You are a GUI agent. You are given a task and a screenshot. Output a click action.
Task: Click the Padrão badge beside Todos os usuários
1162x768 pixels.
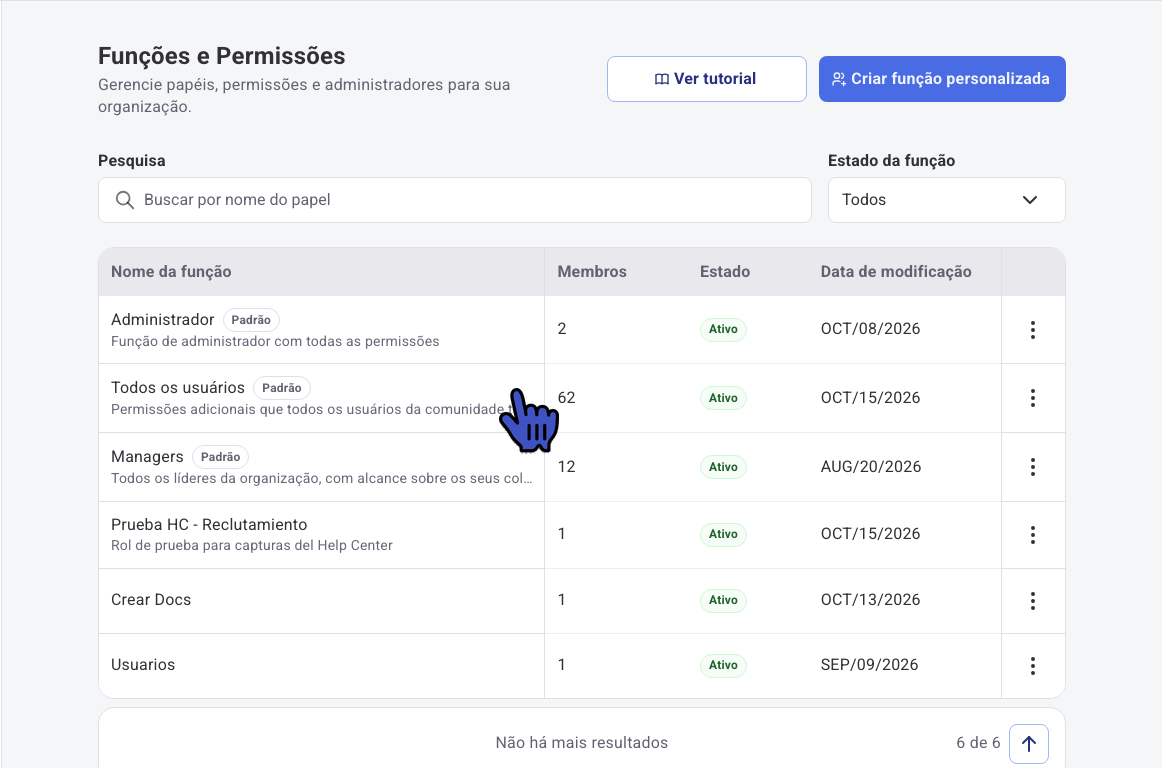pyautogui.click(x=282, y=388)
